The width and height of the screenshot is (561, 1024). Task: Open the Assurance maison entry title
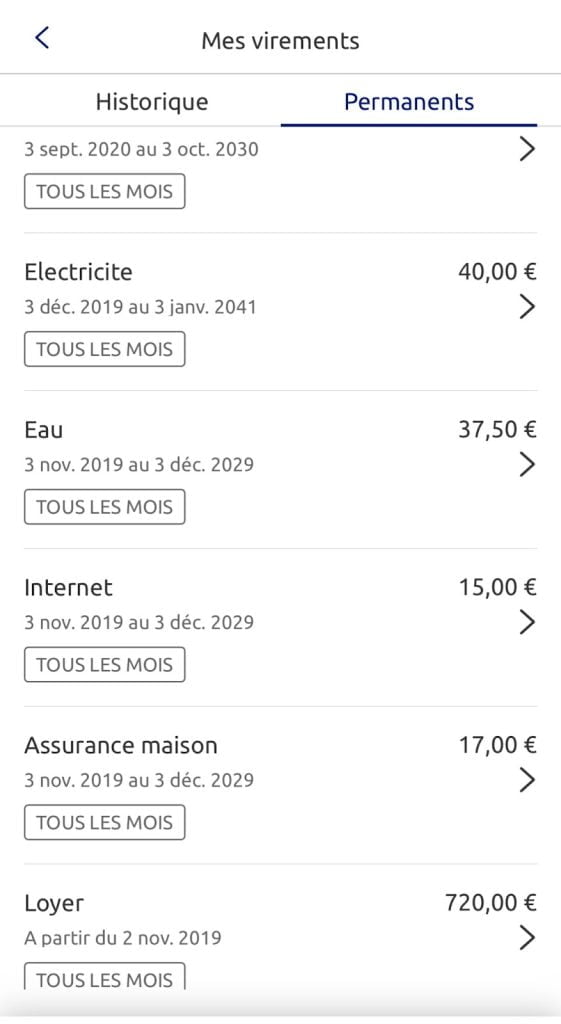click(x=121, y=745)
